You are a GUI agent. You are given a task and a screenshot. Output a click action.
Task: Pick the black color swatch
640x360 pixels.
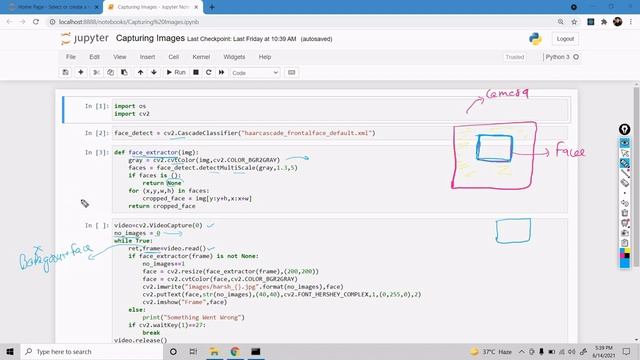pyautogui.click(x=627, y=256)
